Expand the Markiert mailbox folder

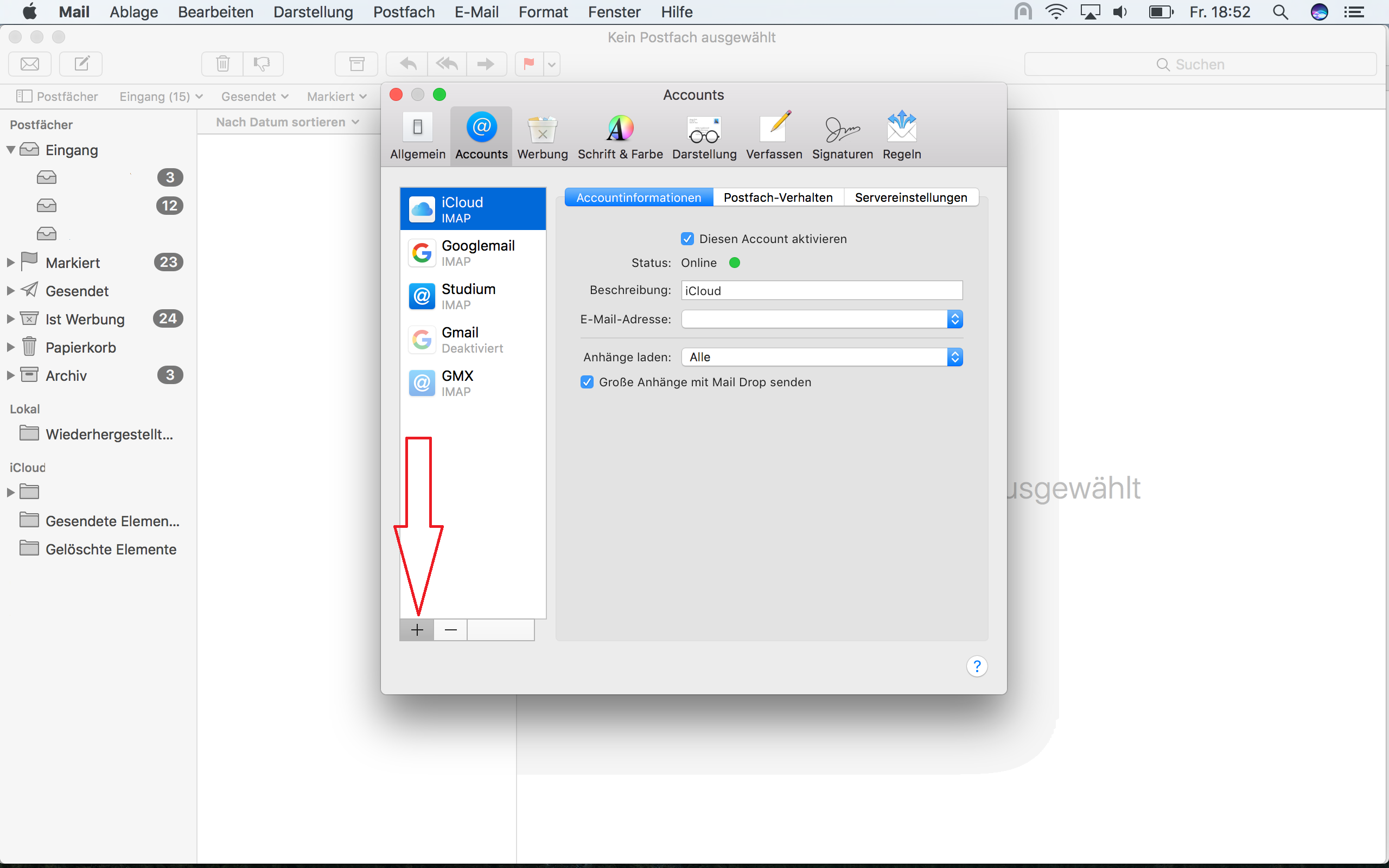tap(10, 263)
